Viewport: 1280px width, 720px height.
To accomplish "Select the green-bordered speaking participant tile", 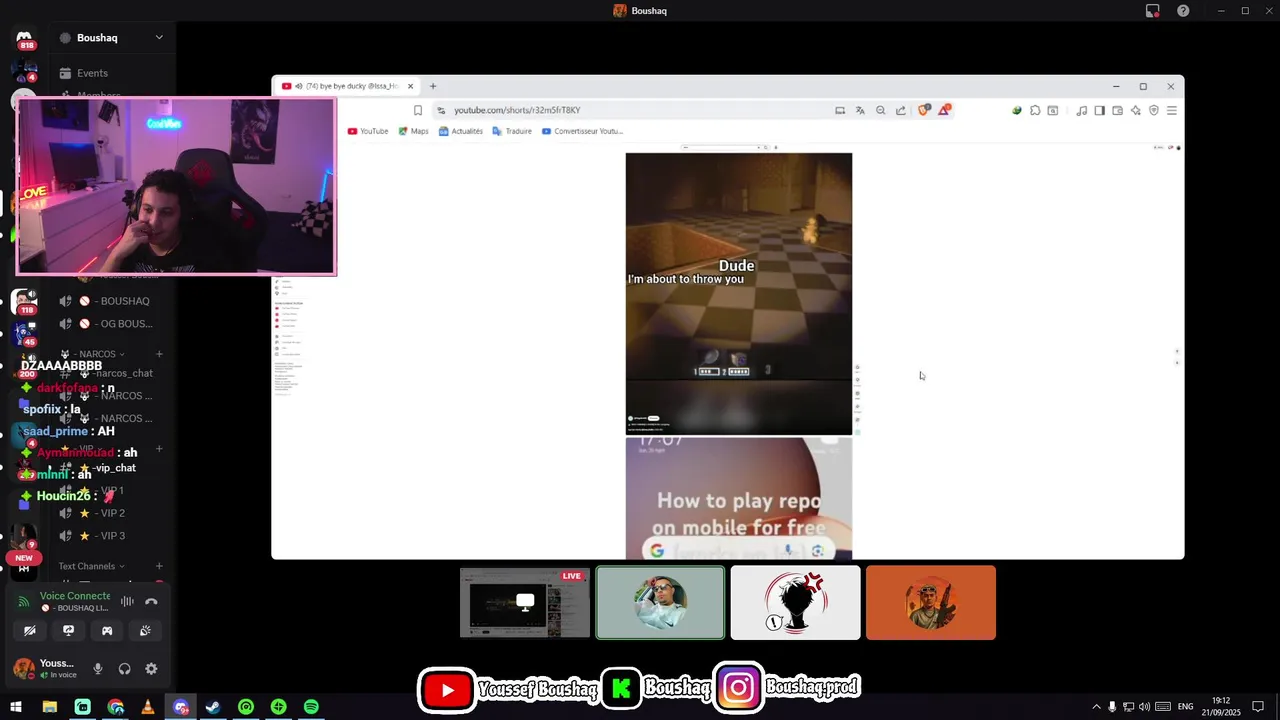I will [x=660, y=603].
